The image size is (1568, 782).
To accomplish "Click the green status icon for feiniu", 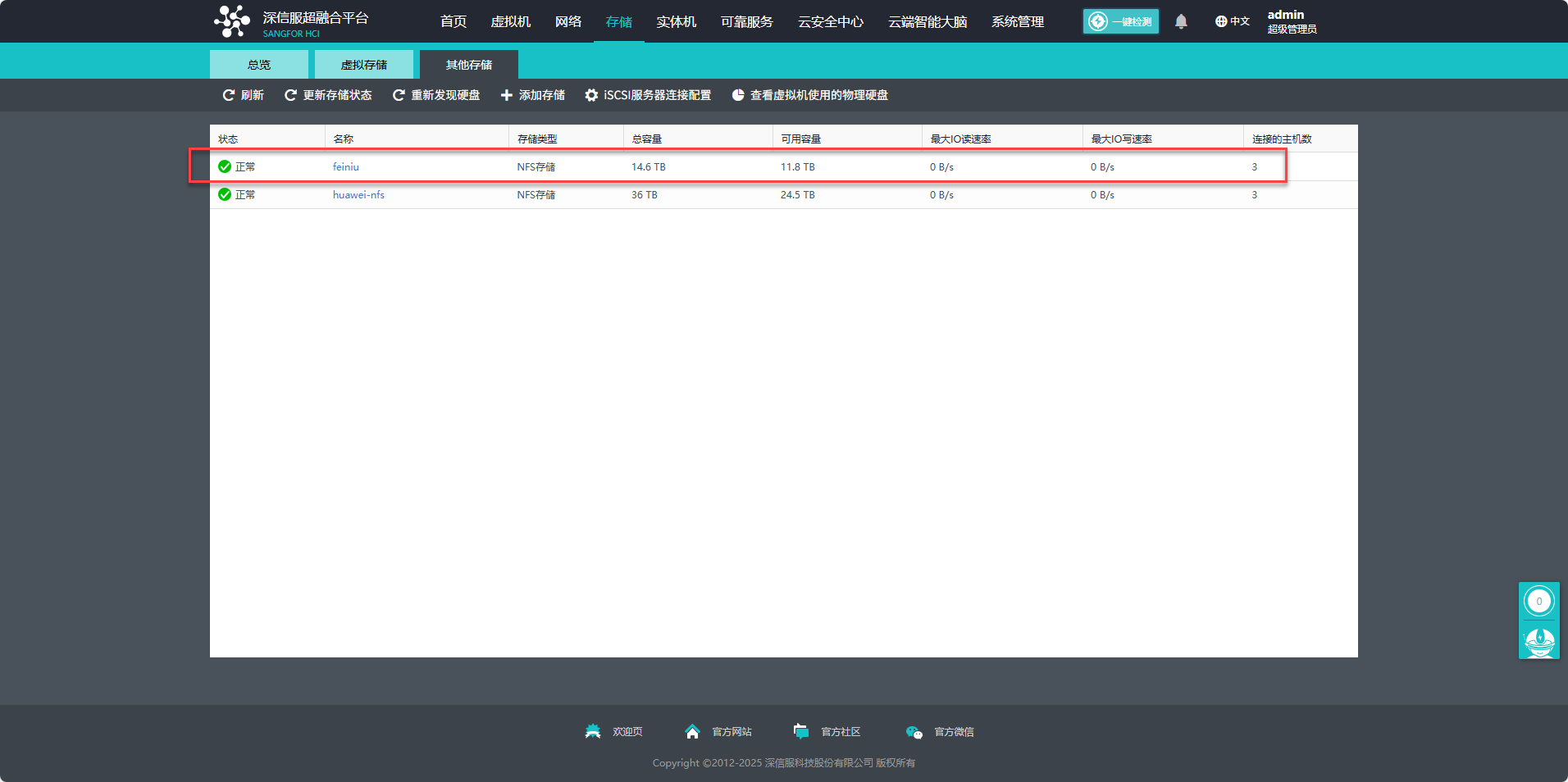I will coord(225,166).
